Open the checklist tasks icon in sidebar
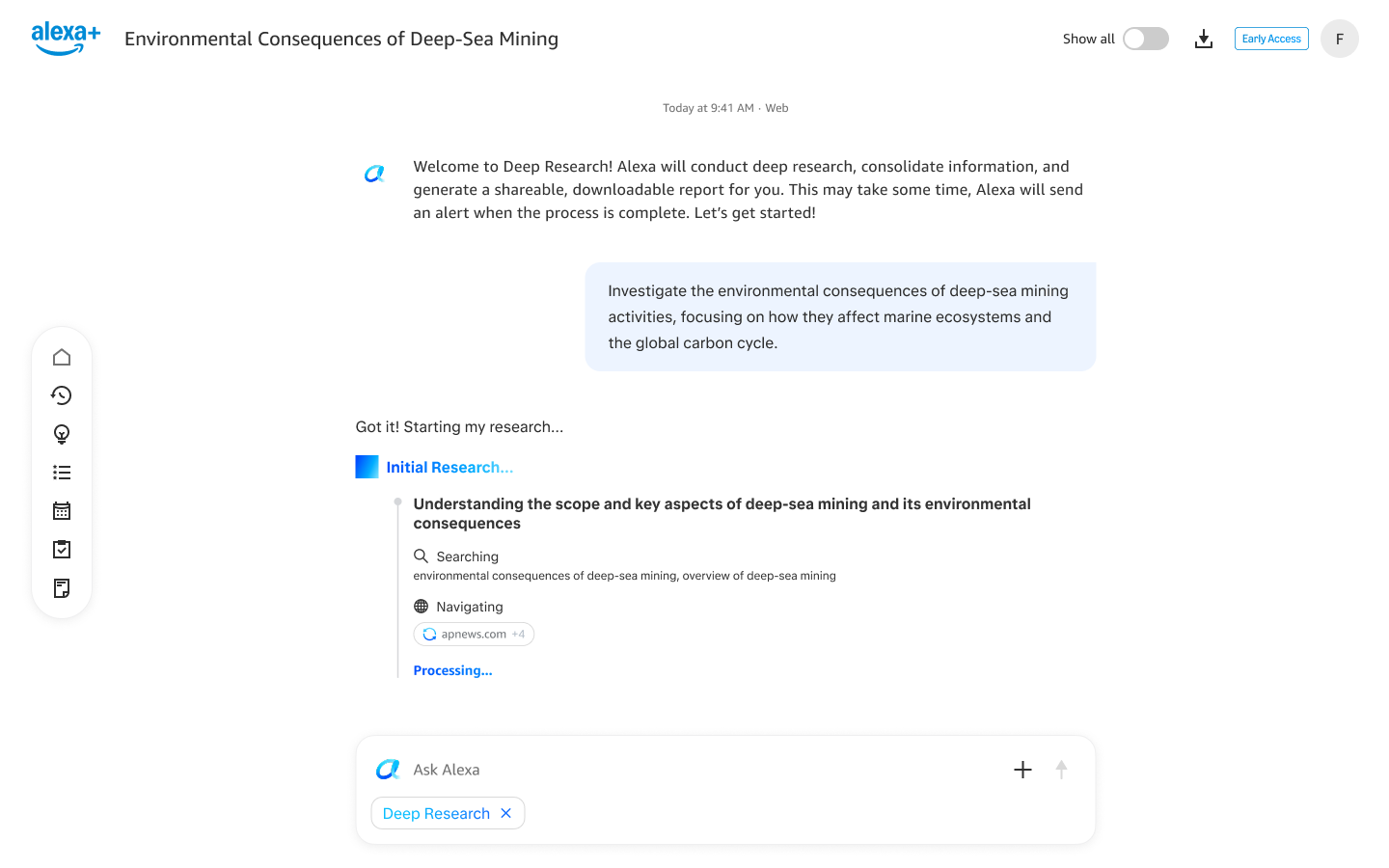This screenshot has height=868, width=1389. [x=62, y=550]
